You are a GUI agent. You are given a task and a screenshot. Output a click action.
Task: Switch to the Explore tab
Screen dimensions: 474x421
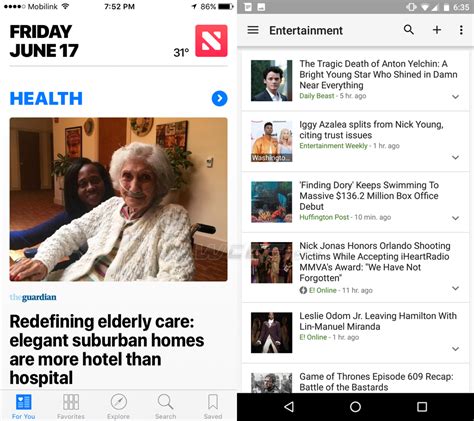118,407
